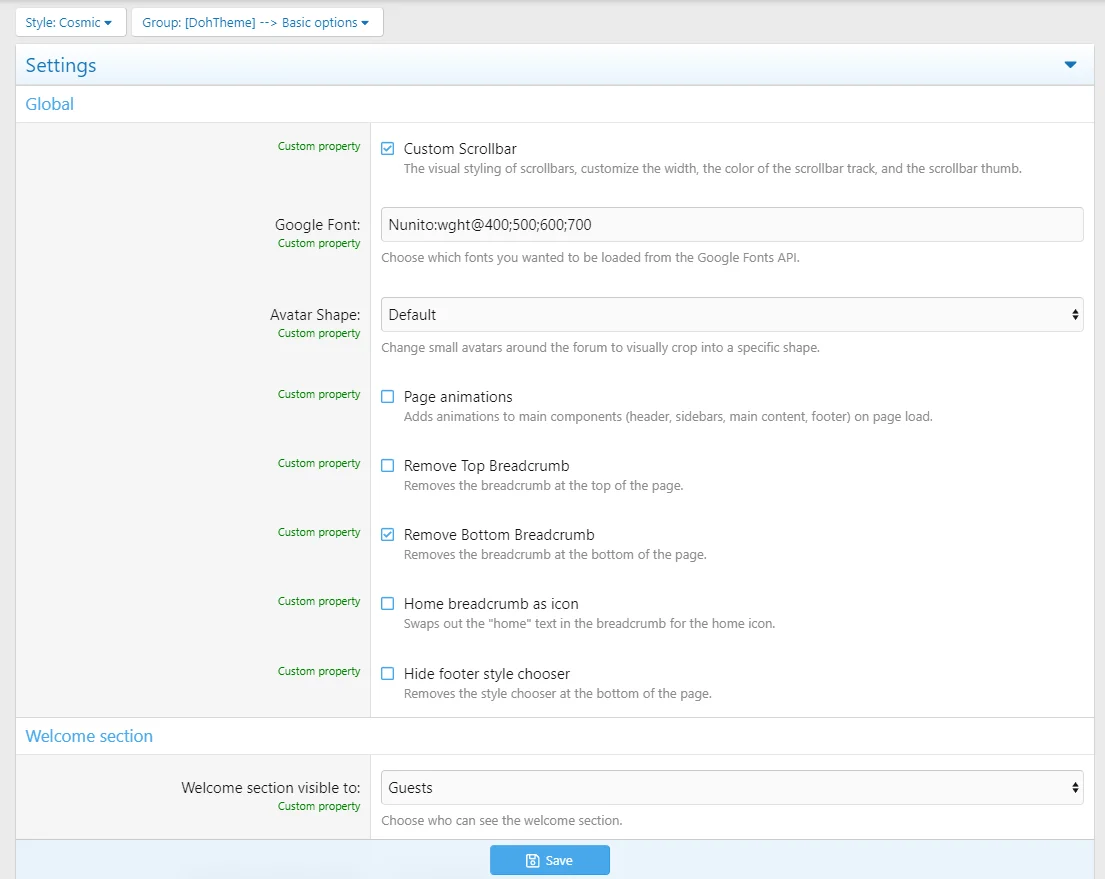Click the Page animations label text
The width and height of the screenshot is (1105, 879).
[458, 397]
